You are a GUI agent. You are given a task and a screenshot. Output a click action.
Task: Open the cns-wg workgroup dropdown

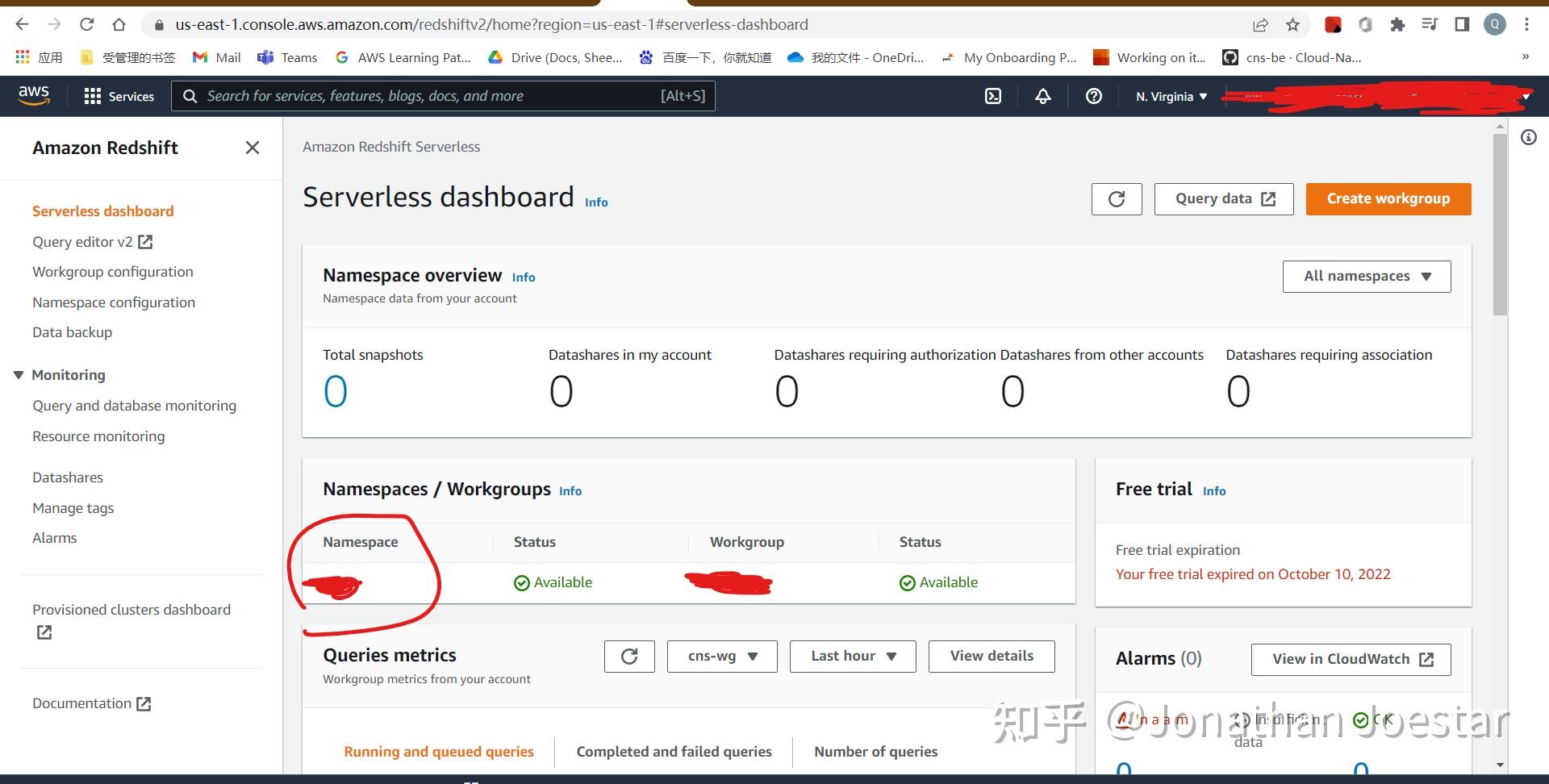(721, 656)
